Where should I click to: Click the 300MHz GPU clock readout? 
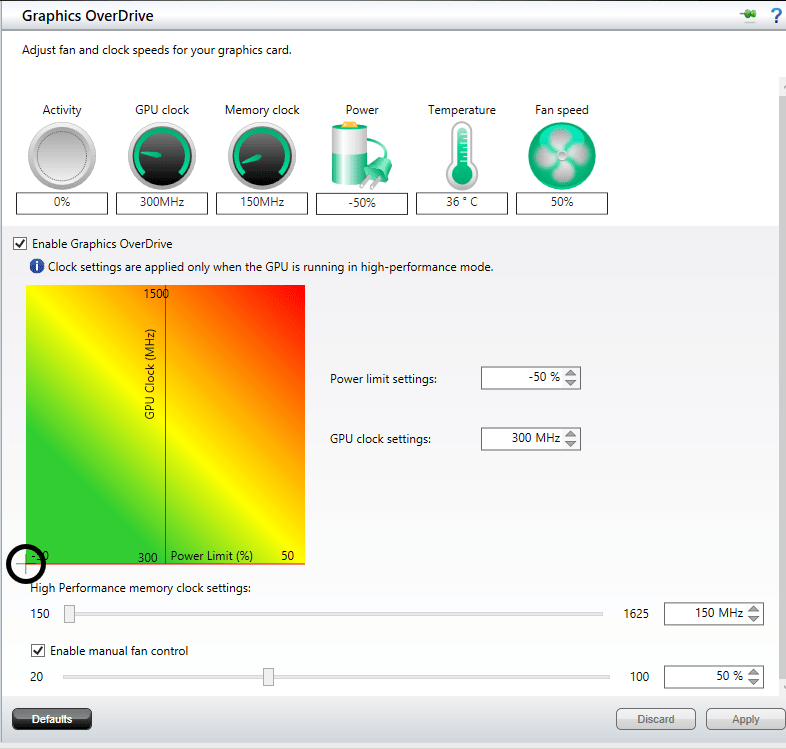(x=162, y=203)
